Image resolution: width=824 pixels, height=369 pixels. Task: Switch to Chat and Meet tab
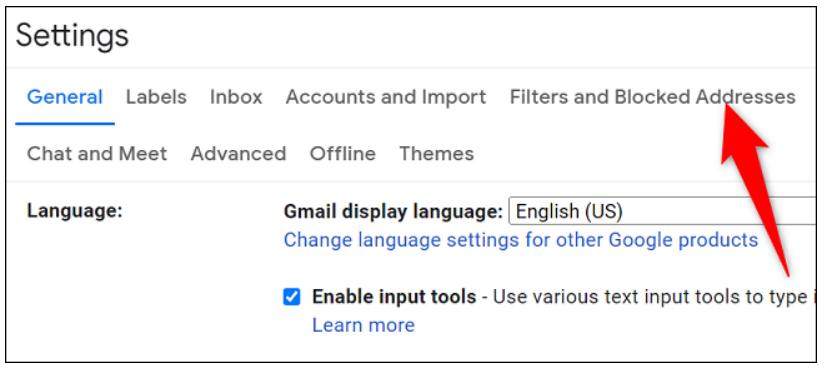pyautogui.click(x=97, y=154)
